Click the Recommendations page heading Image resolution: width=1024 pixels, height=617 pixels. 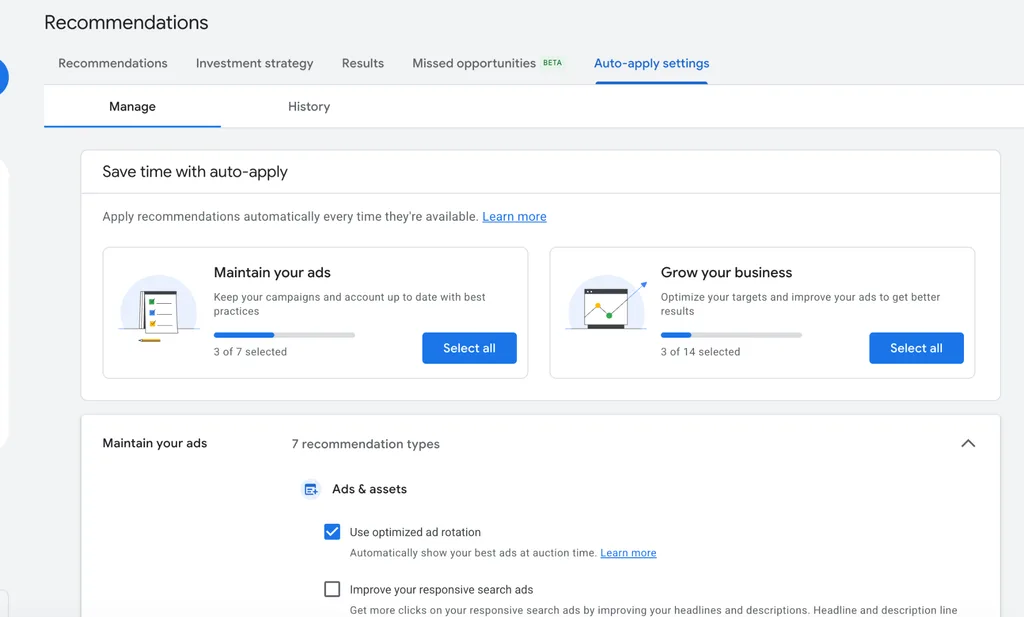click(x=126, y=22)
